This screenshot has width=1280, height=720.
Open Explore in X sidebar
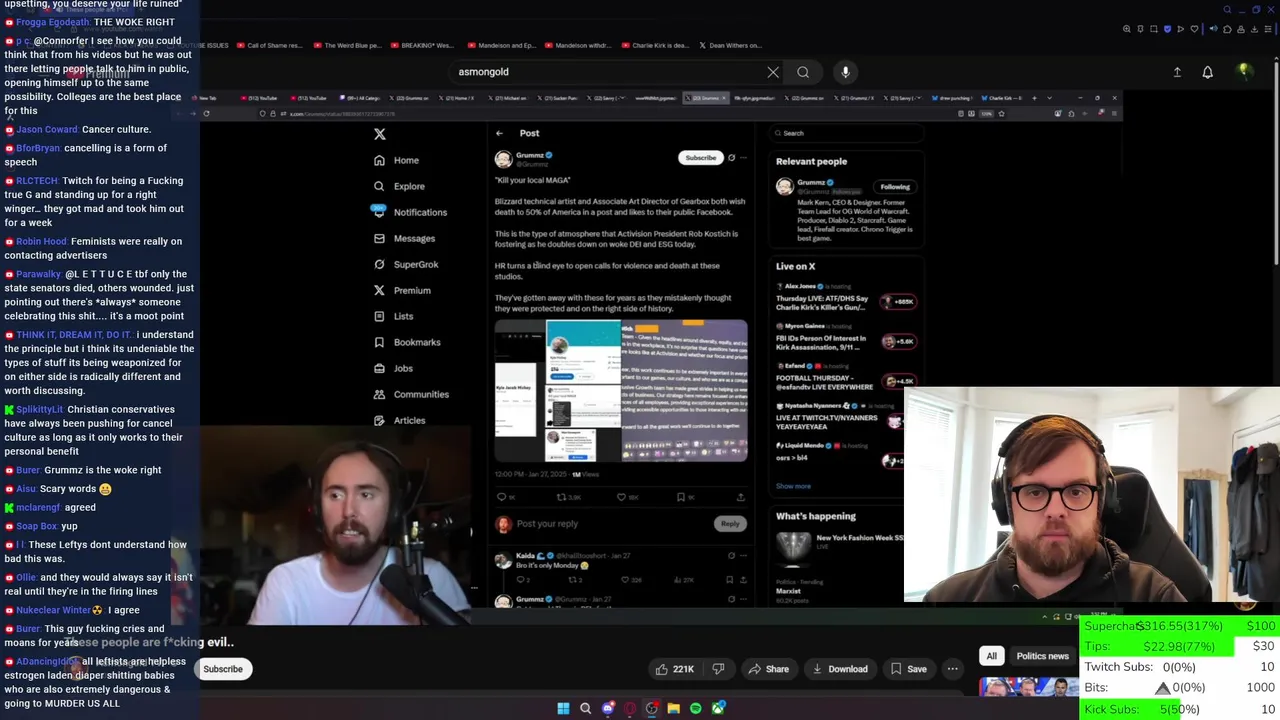(x=399, y=186)
